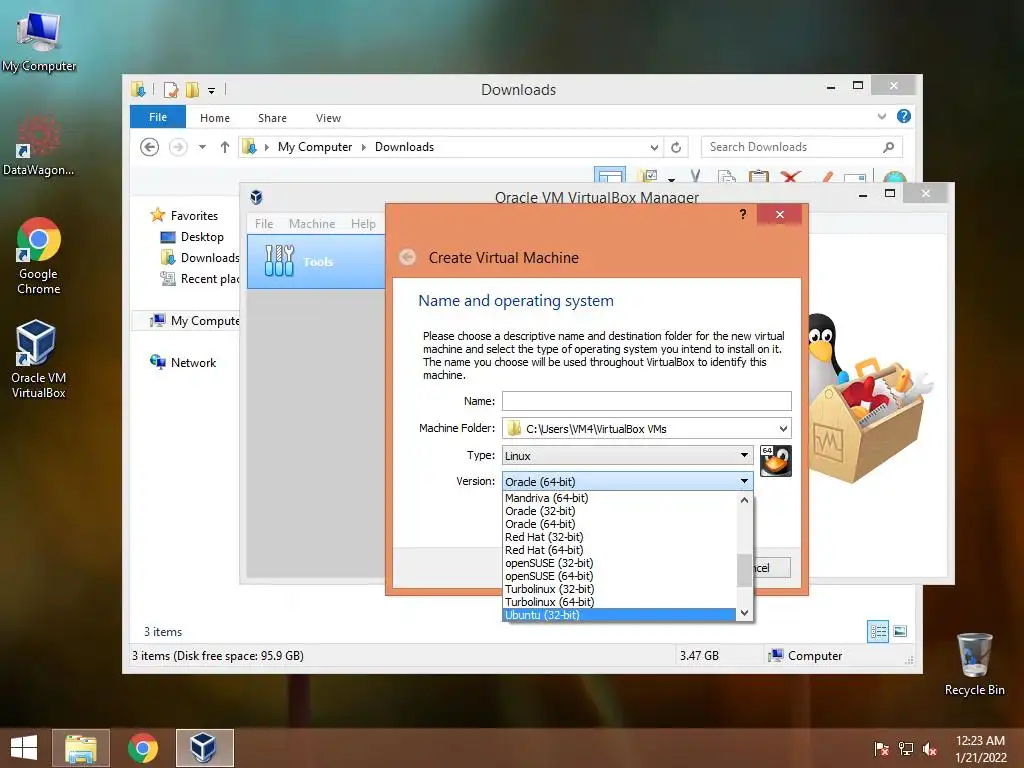Click the dialog's back arrow icon

(408, 257)
